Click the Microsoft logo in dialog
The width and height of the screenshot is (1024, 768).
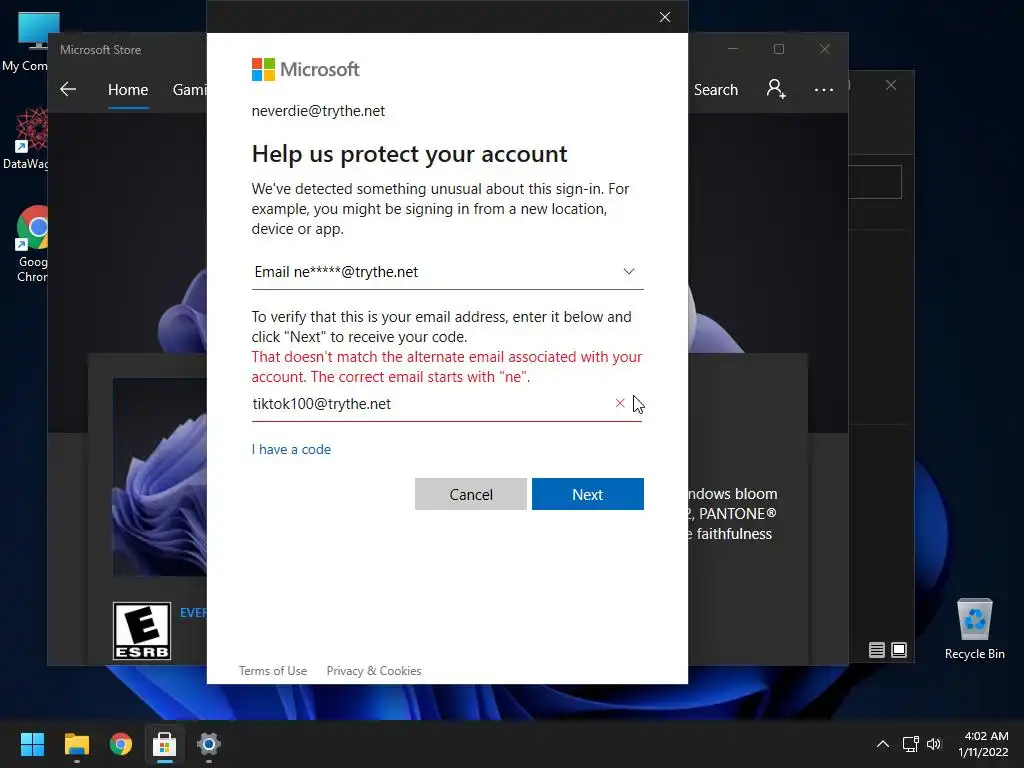pyautogui.click(x=305, y=69)
